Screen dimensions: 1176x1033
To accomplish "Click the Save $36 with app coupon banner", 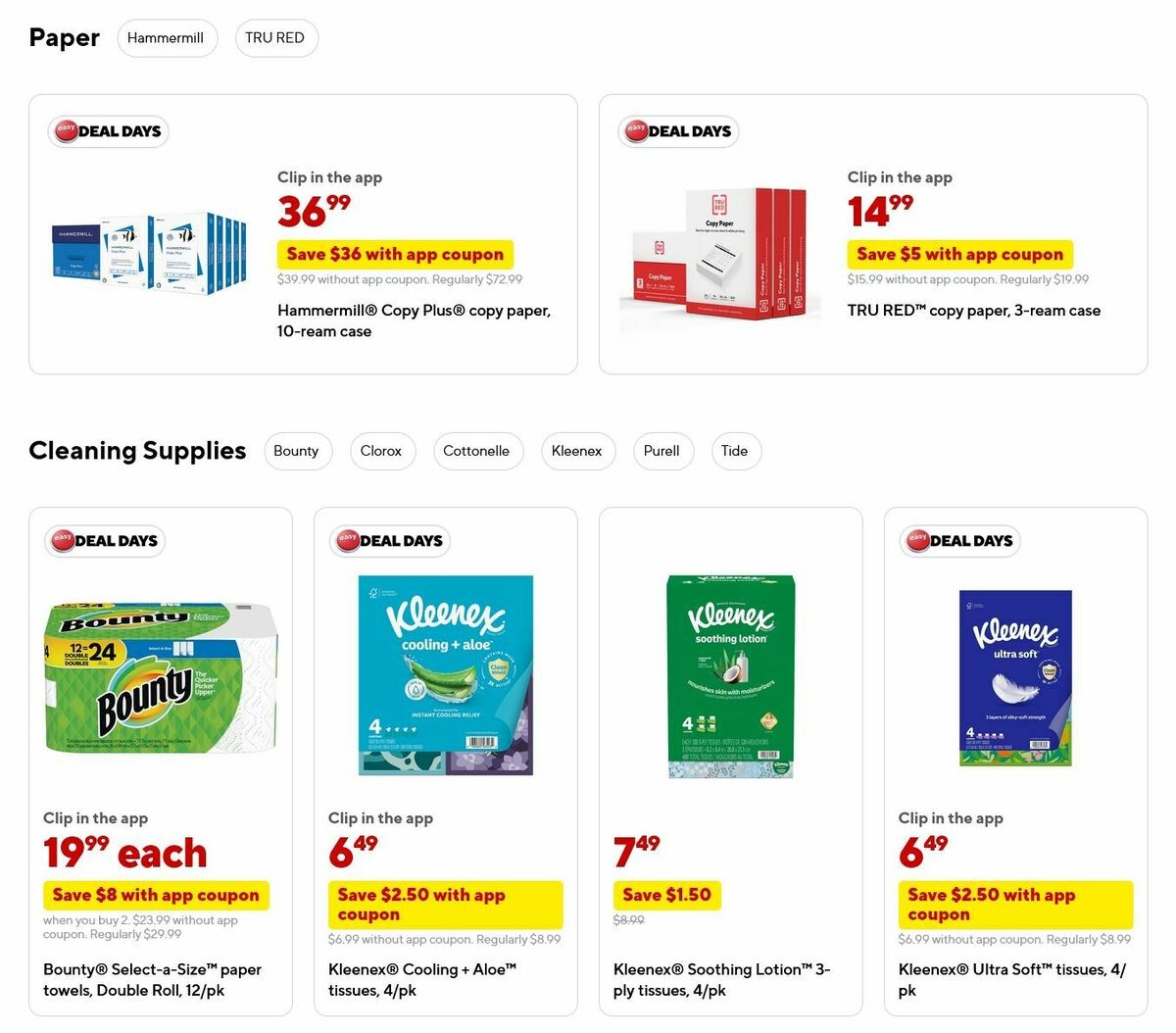I will (395, 254).
